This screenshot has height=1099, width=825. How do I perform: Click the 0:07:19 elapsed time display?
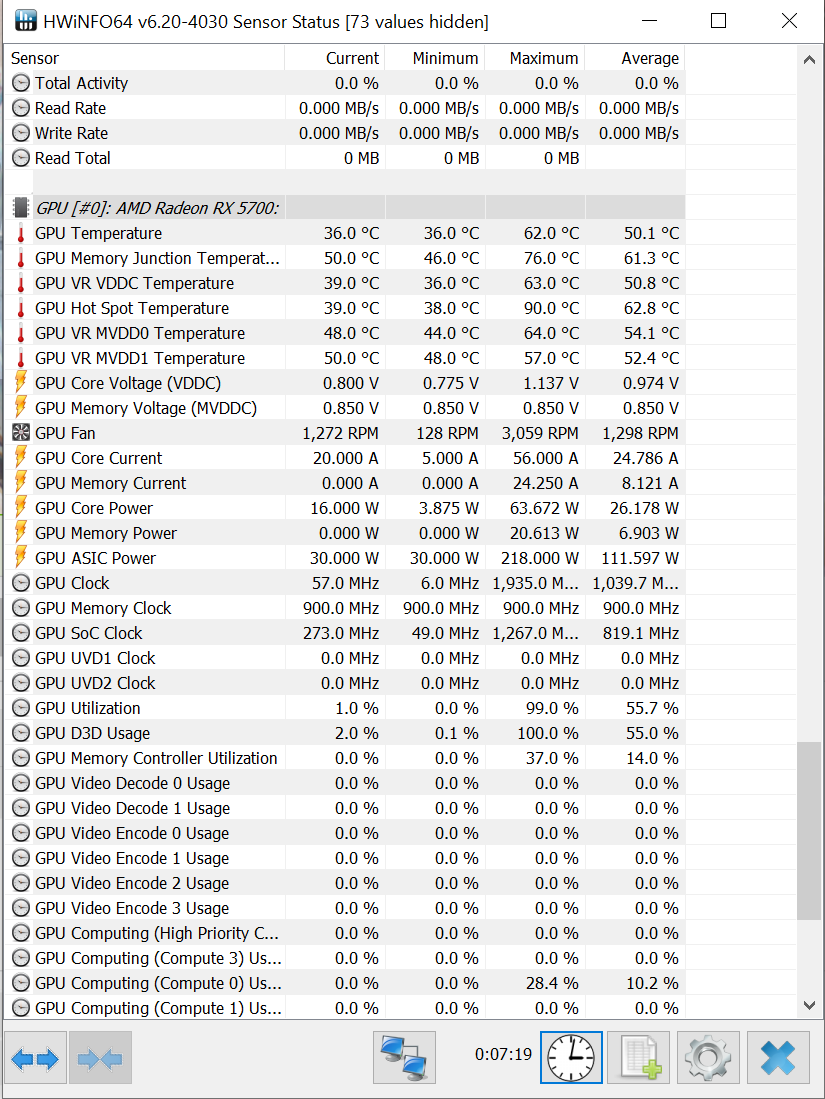[503, 1054]
